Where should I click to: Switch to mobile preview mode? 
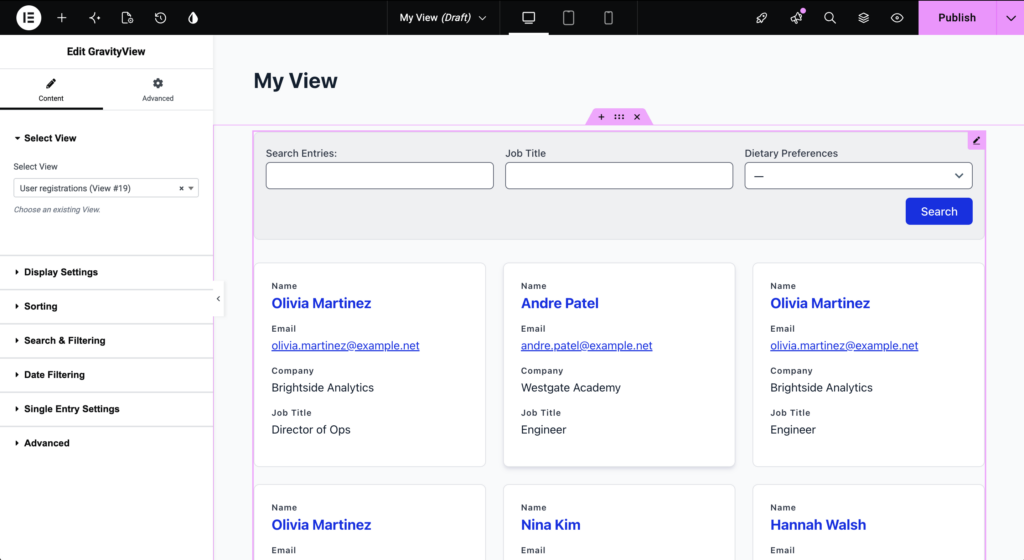click(x=608, y=18)
